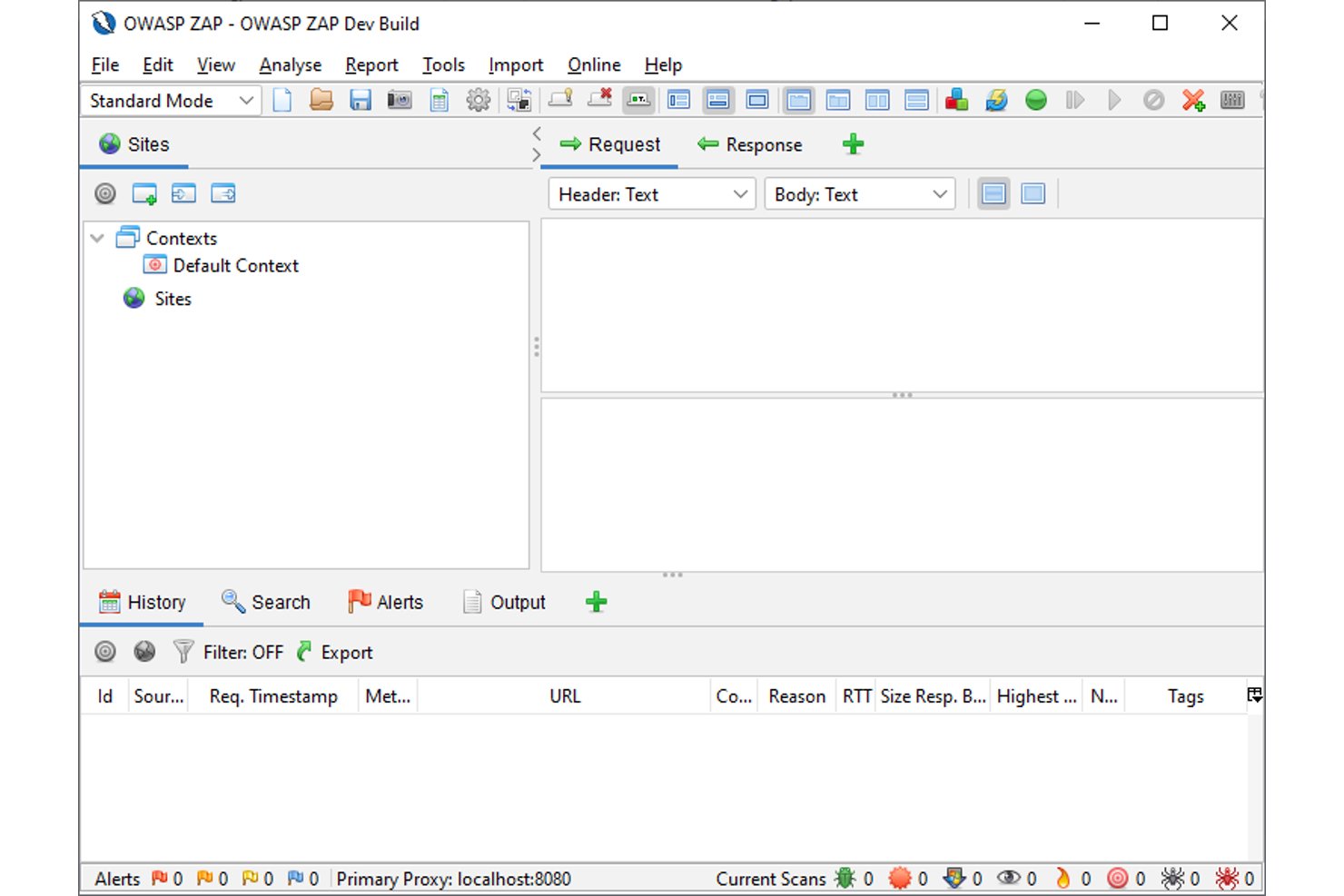Open the Tools menu
1344x896 pixels.
tap(443, 64)
